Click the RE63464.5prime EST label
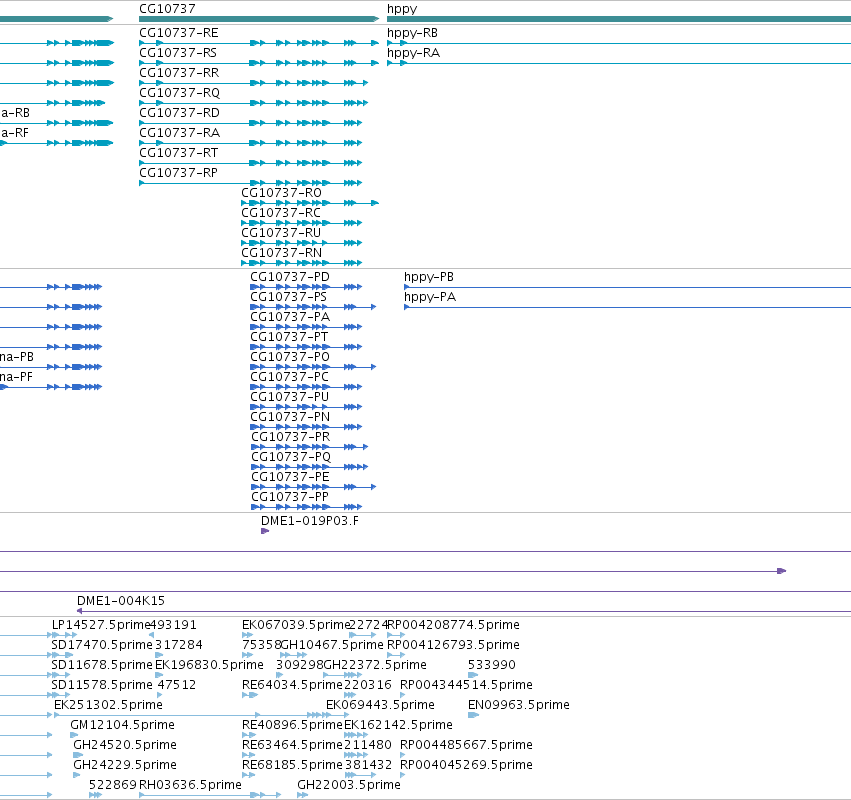The width and height of the screenshot is (851, 800). click(x=293, y=746)
